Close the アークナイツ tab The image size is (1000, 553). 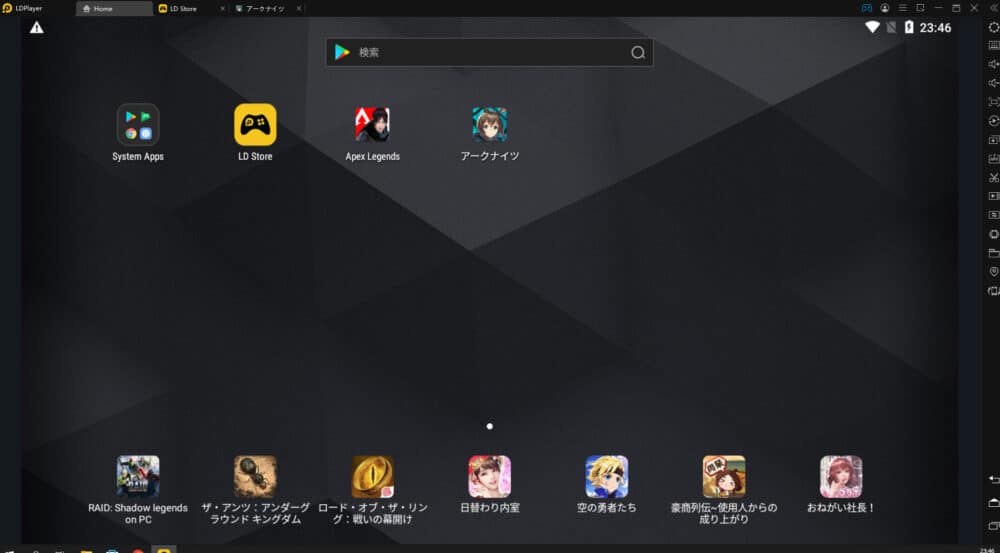coord(299,8)
